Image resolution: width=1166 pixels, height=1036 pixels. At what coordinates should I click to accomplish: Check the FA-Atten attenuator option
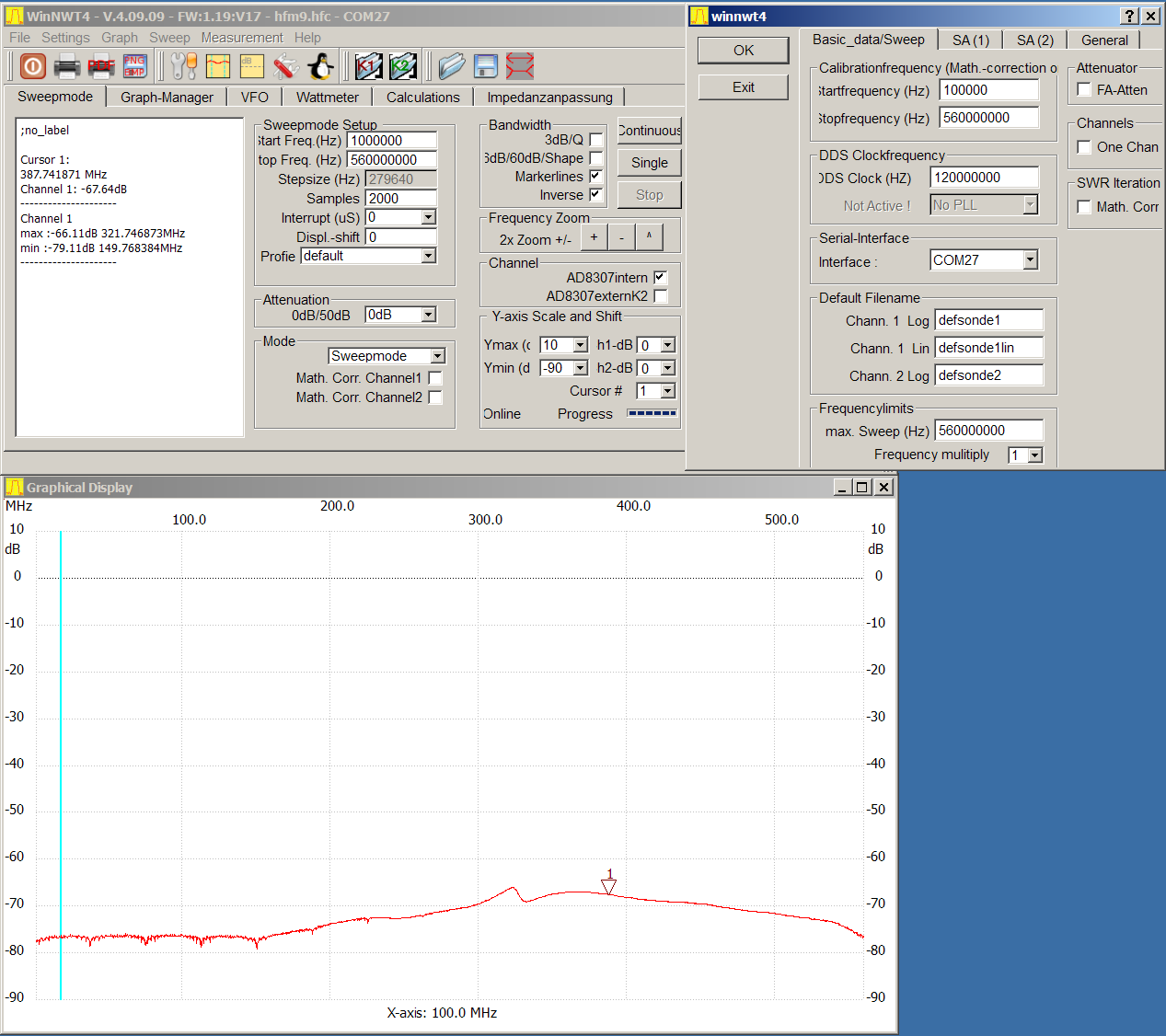pos(1084,90)
